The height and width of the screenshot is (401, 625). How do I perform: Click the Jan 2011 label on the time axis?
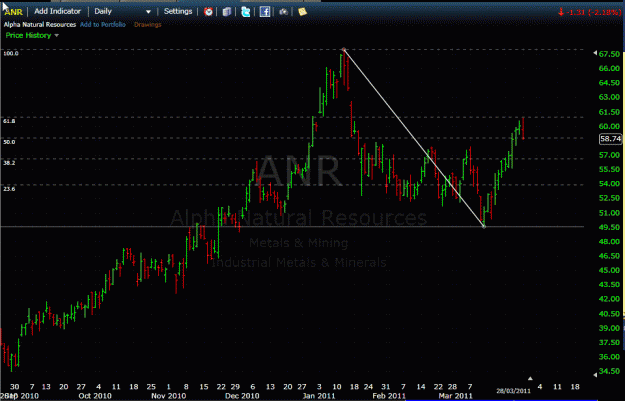[x=319, y=396]
